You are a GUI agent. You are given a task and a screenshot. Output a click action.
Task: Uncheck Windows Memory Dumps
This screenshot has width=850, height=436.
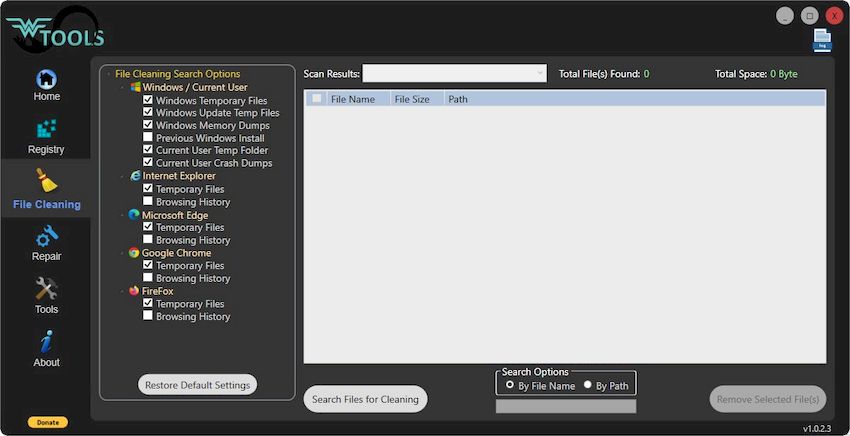tap(147, 125)
